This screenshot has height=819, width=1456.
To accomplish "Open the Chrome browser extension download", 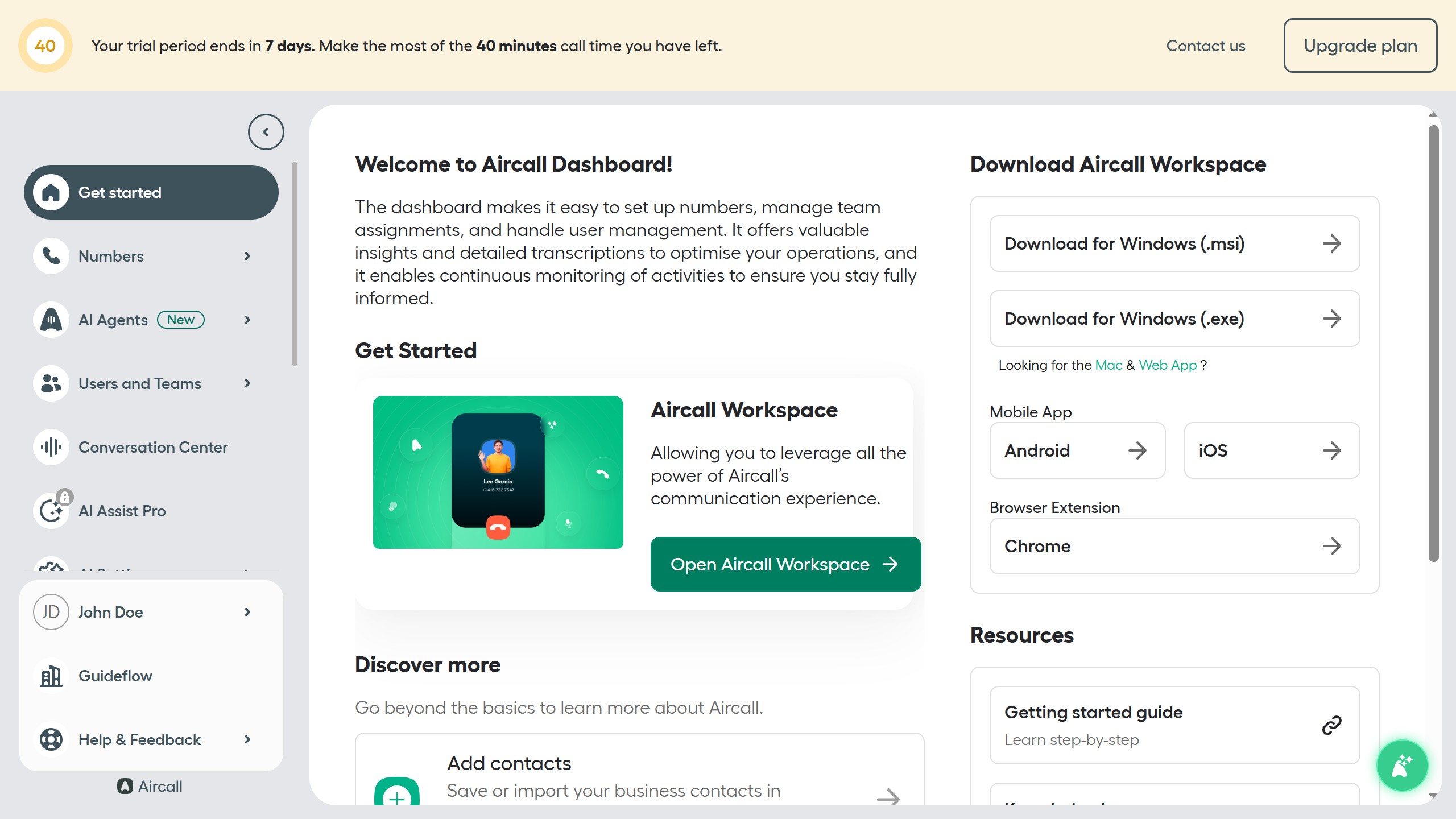I will 1174,546.
